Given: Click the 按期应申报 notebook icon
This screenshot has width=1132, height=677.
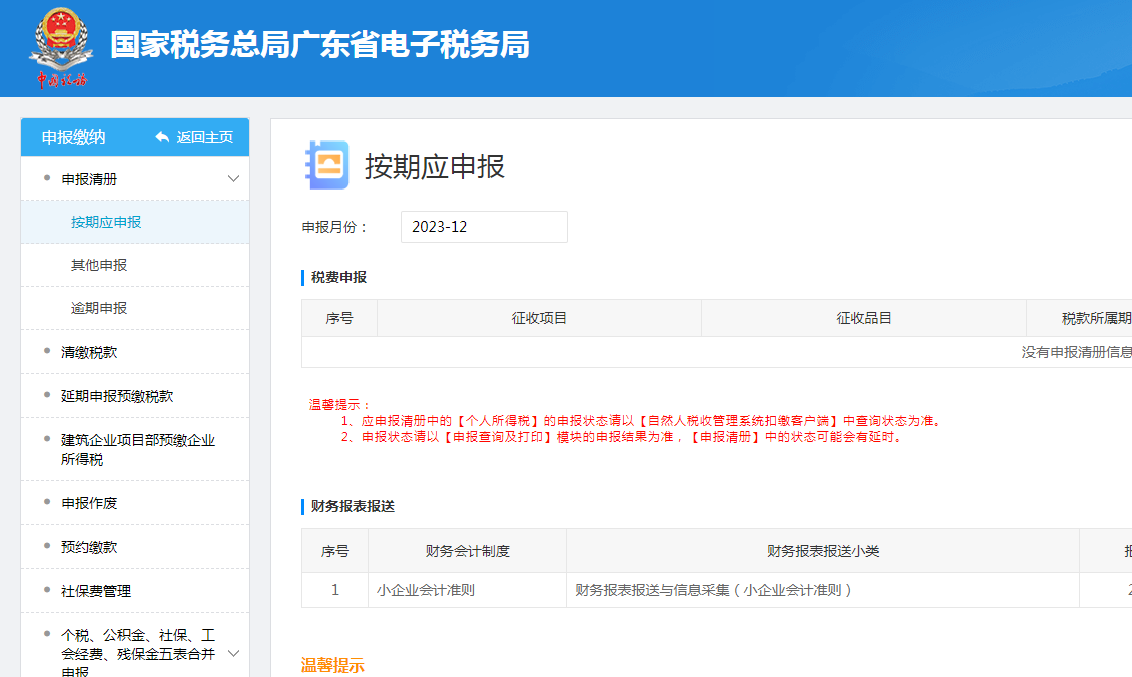Looking at the screenshot, I should (326, 165).
